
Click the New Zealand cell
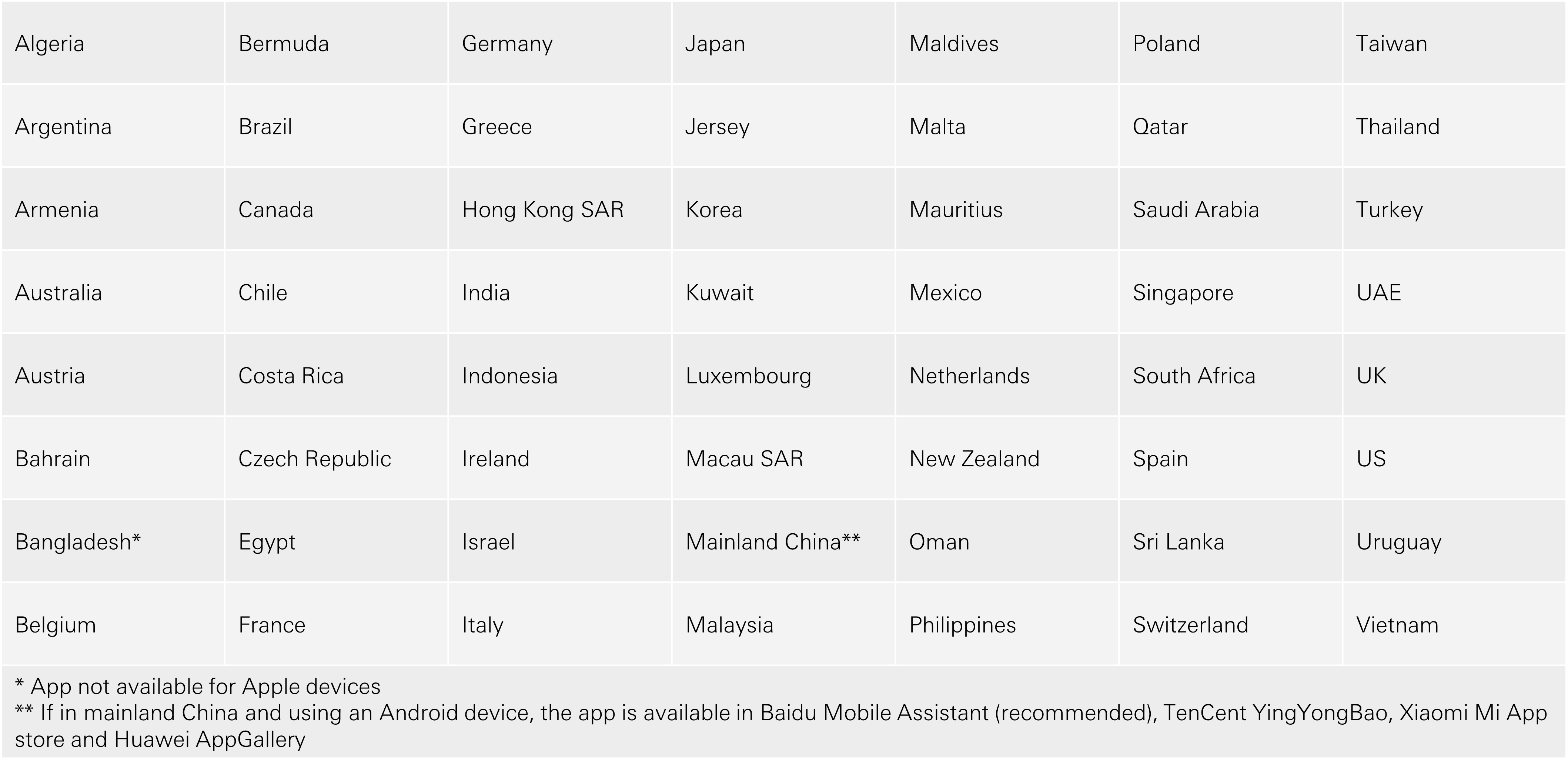(x=1007, y=458)
